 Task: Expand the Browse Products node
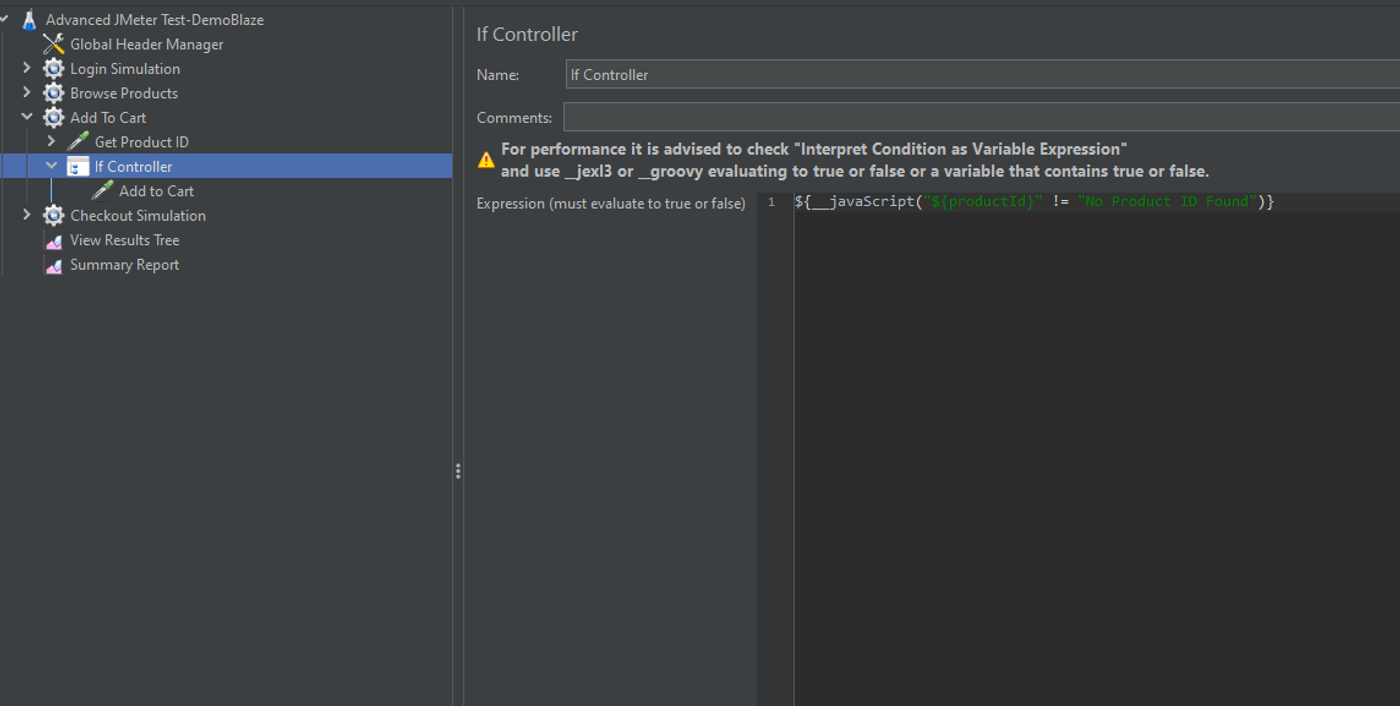coord(27,93)
